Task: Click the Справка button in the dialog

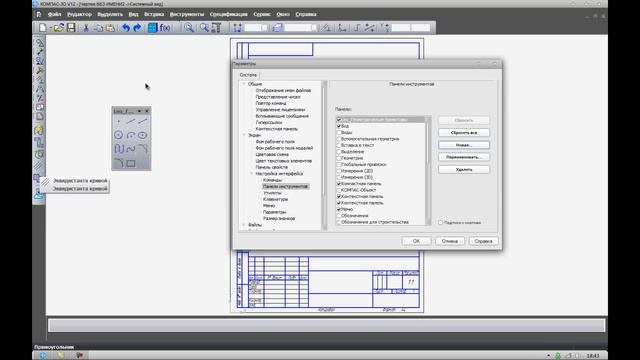Action: point(483,241)
